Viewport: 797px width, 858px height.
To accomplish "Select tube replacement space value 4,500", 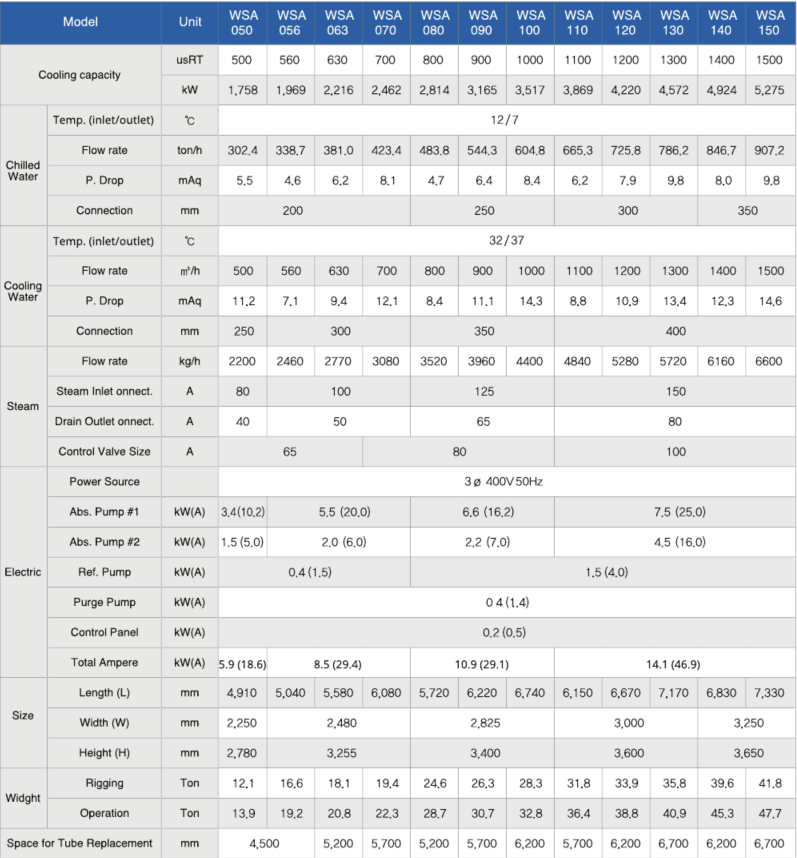I will click(265, 843).
